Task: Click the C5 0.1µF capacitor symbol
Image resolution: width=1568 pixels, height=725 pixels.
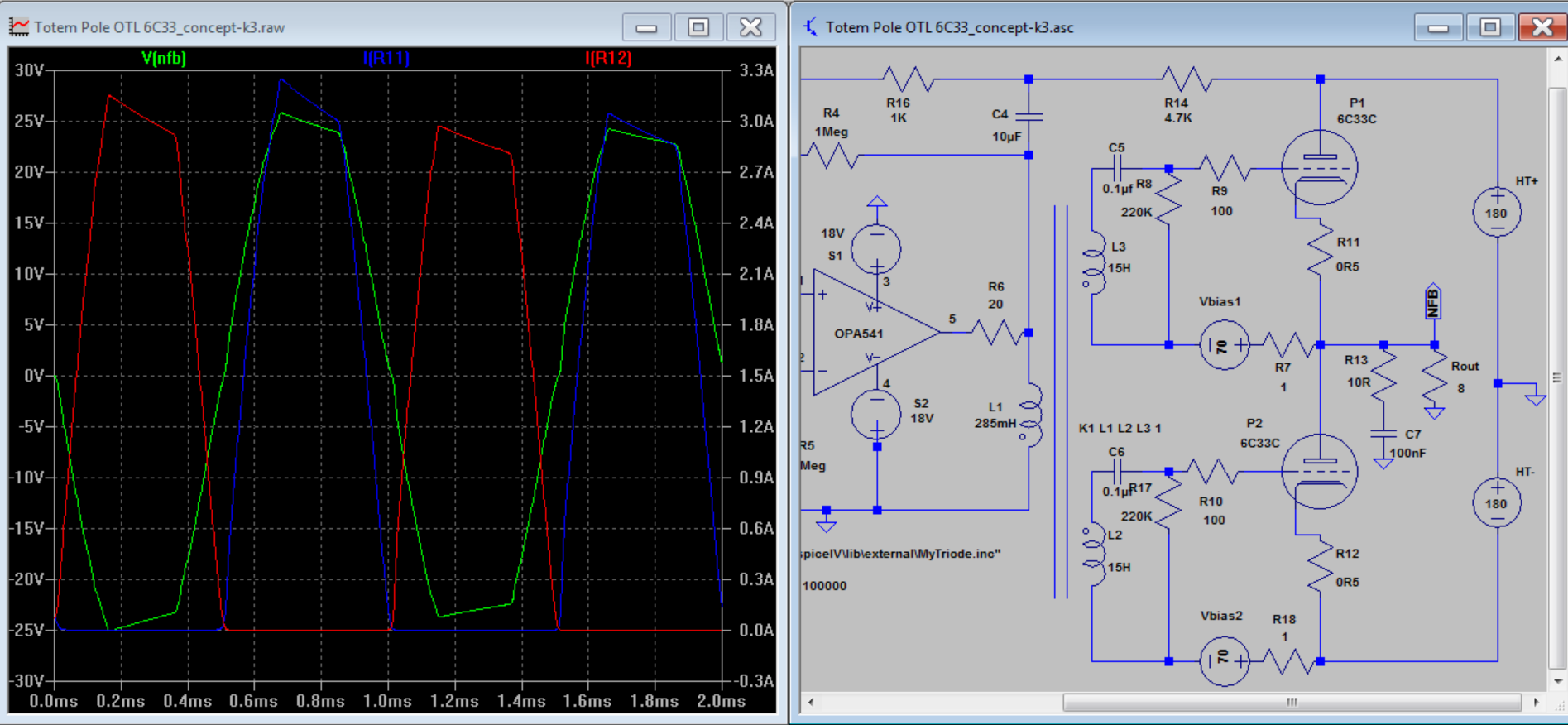Action: (1117, 169)
